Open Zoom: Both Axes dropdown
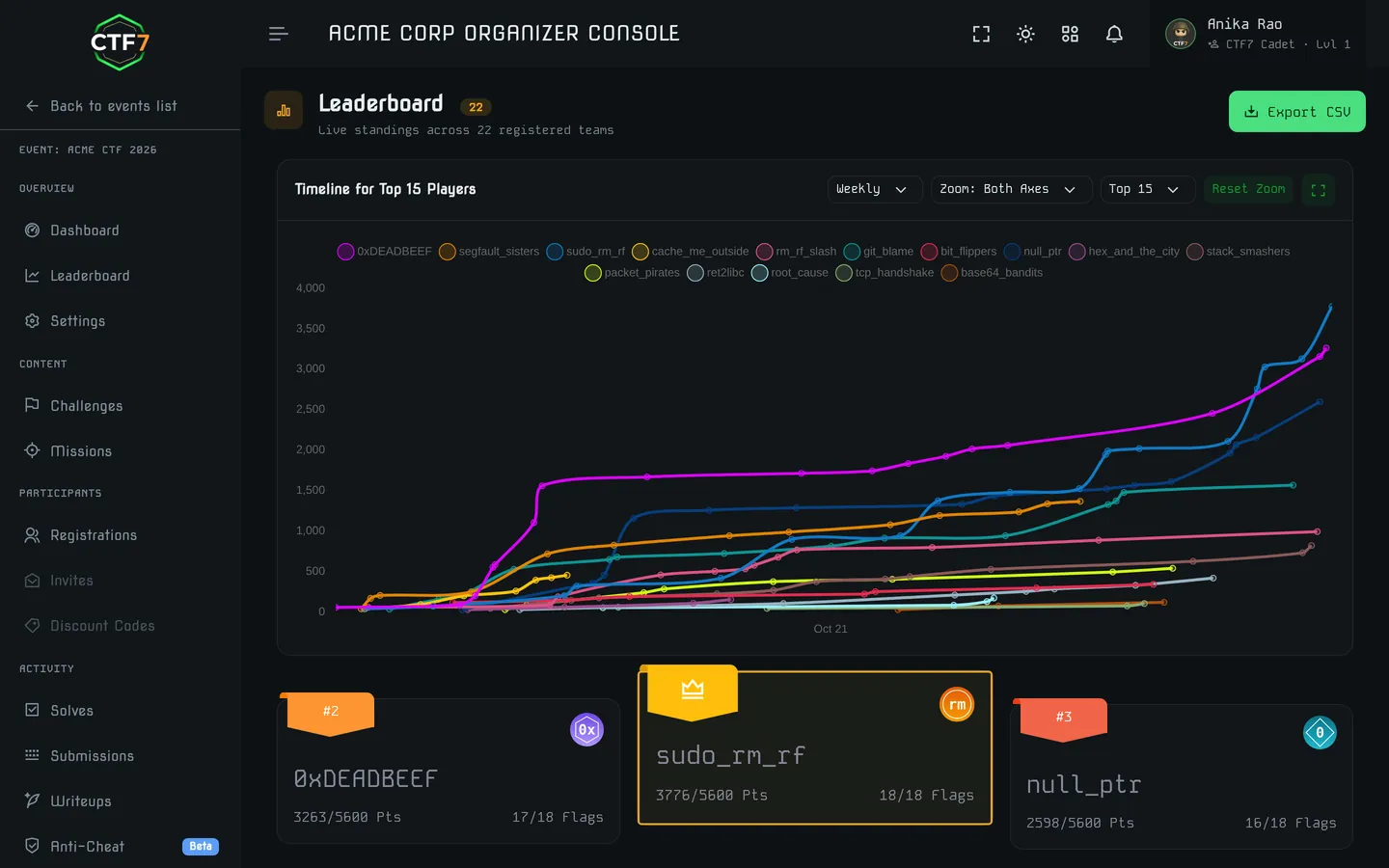The image size is (1389, 868). 1011,190
